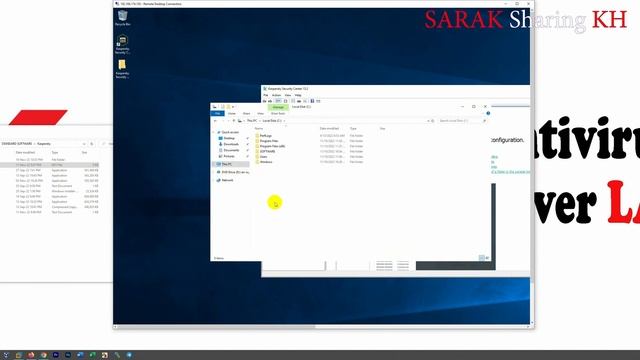Select Pictures in navigation pane

tap(227, 156)
